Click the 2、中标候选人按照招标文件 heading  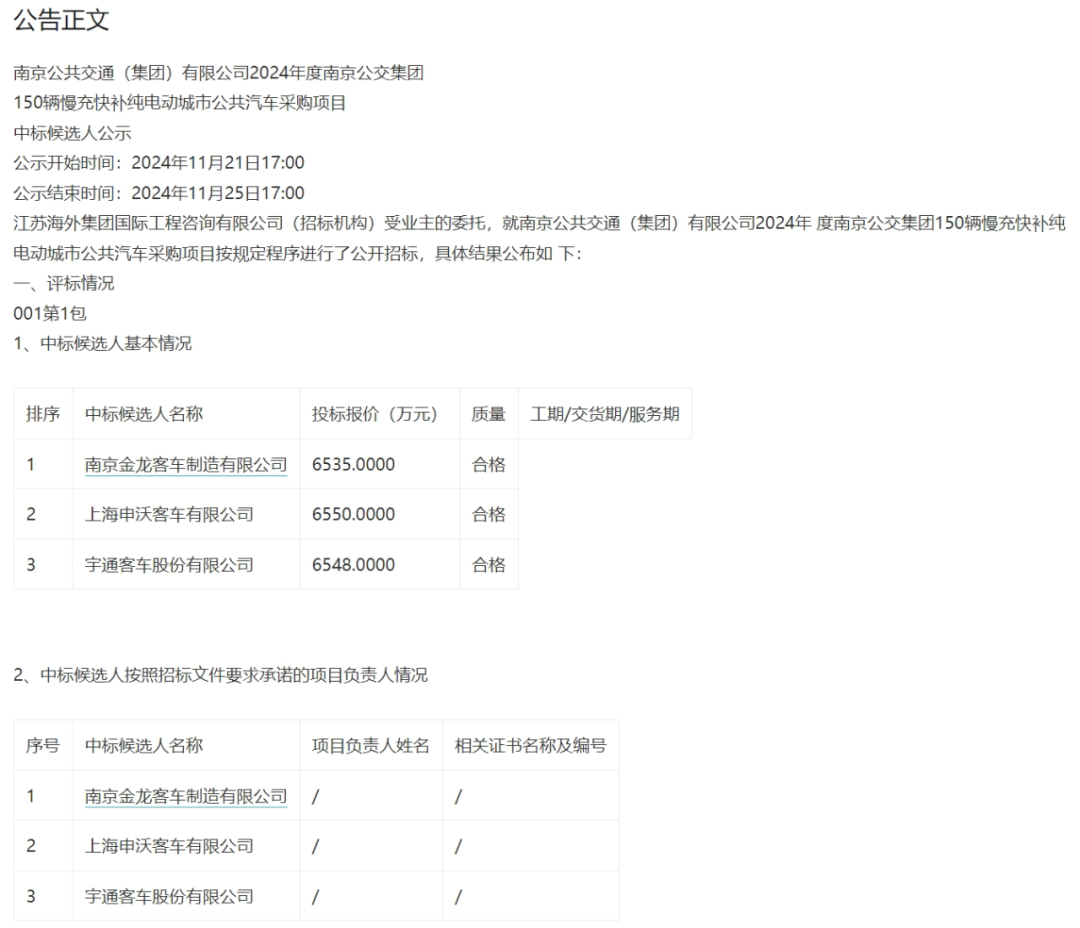pos(220,675)
